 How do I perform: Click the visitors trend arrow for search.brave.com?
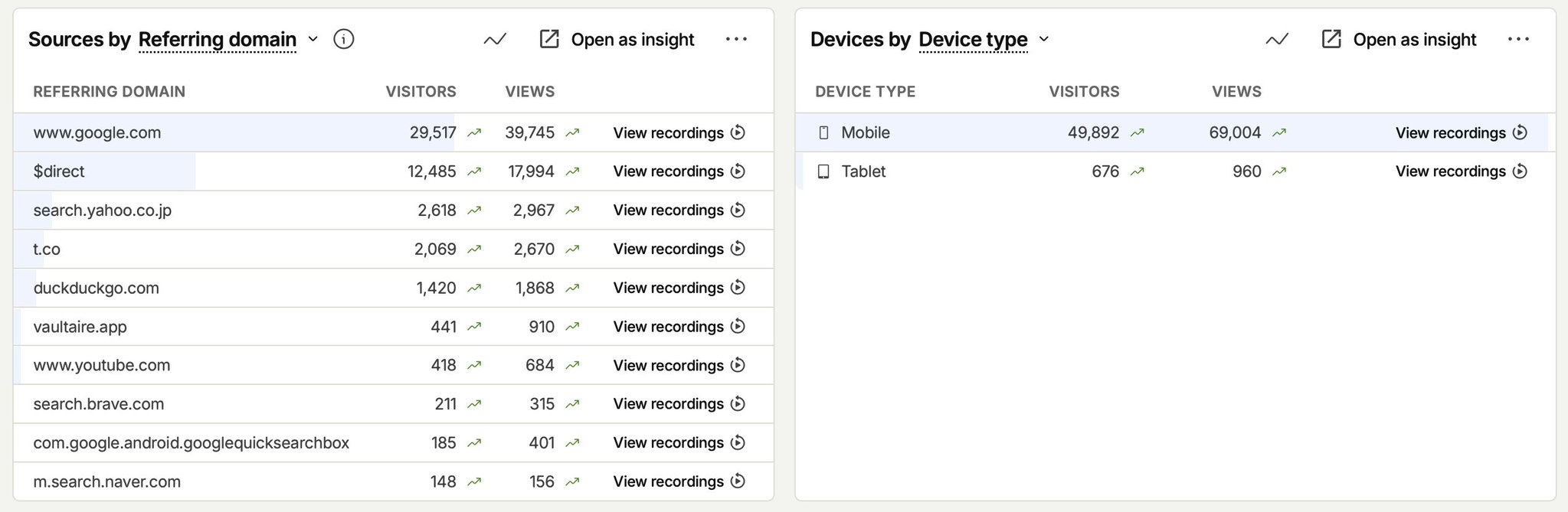474,404
